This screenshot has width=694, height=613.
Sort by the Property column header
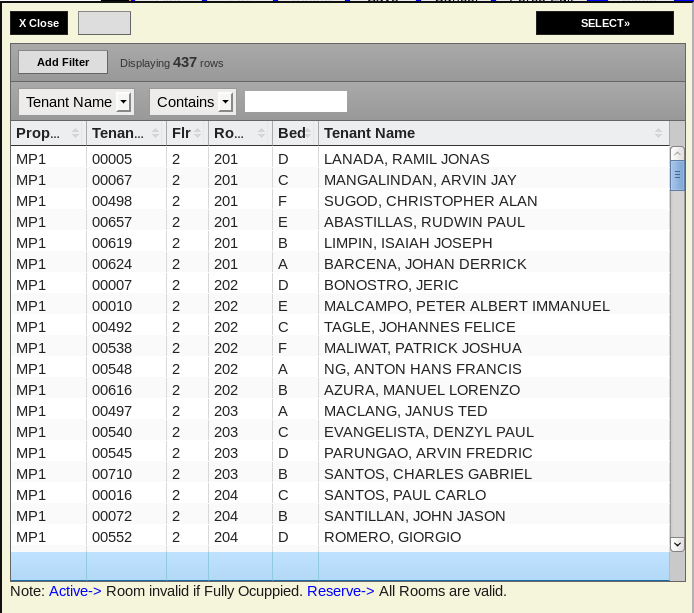(48, 133)
